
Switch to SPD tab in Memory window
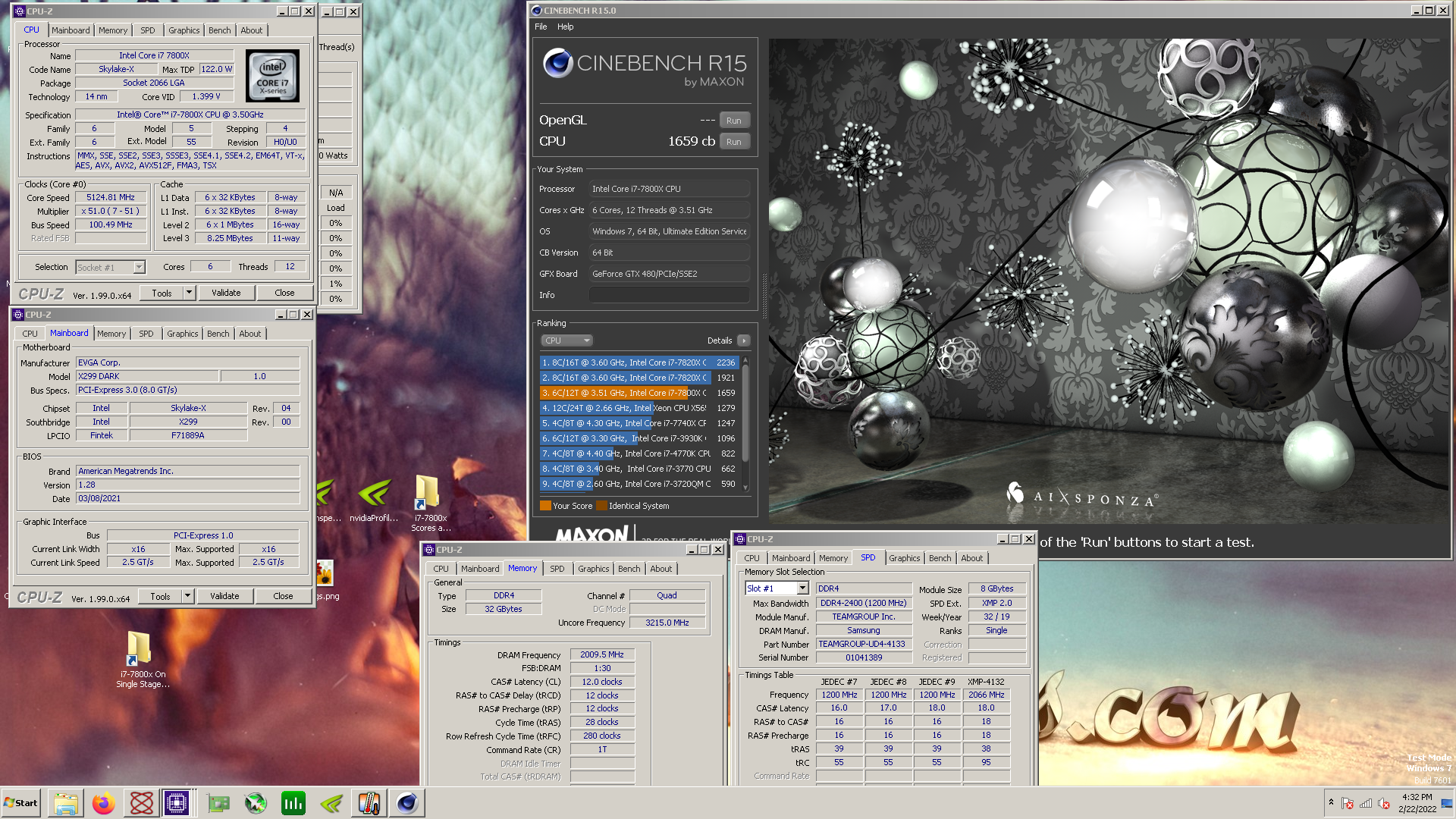557,569
